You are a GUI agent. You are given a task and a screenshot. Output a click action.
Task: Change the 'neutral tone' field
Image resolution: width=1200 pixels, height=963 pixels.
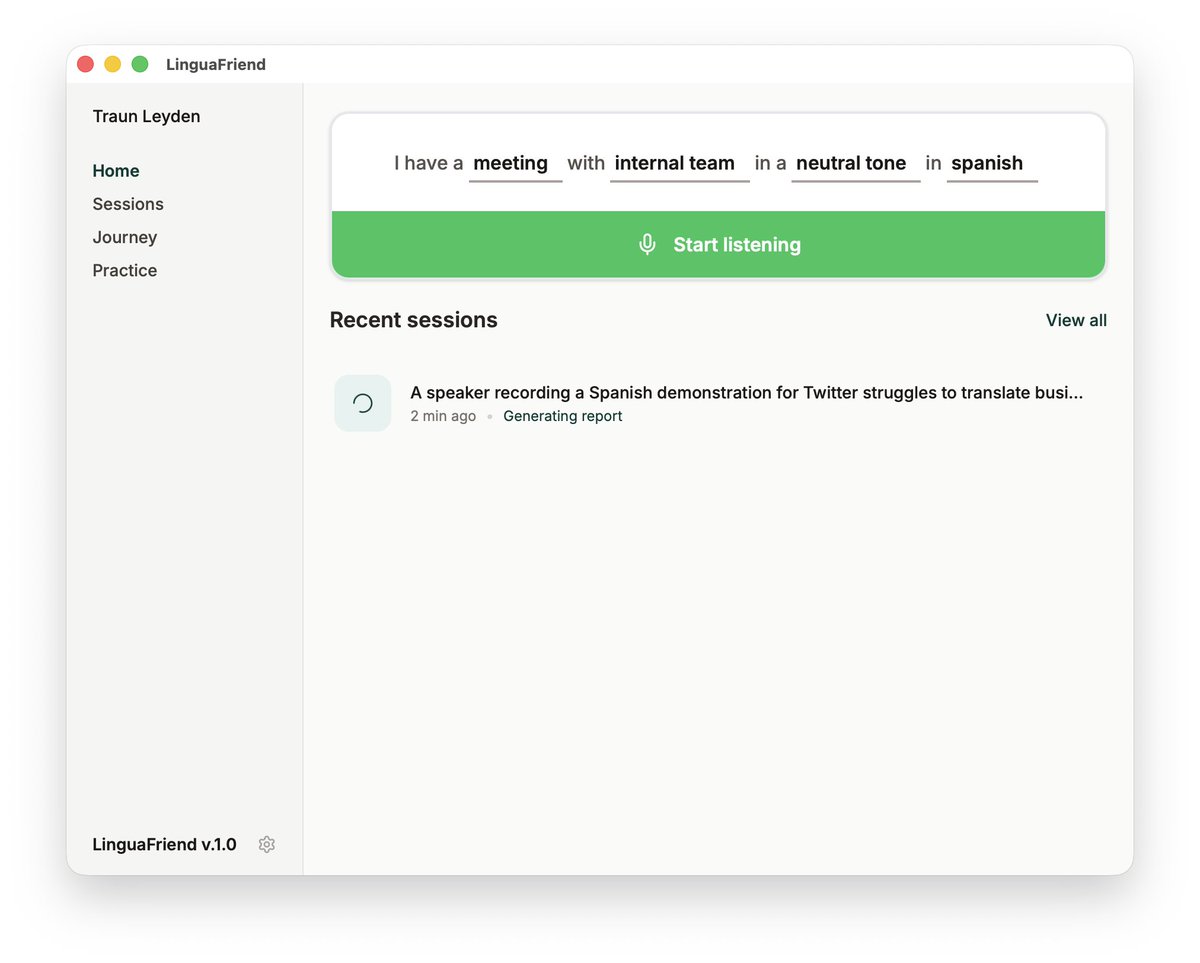click(856, 164)
